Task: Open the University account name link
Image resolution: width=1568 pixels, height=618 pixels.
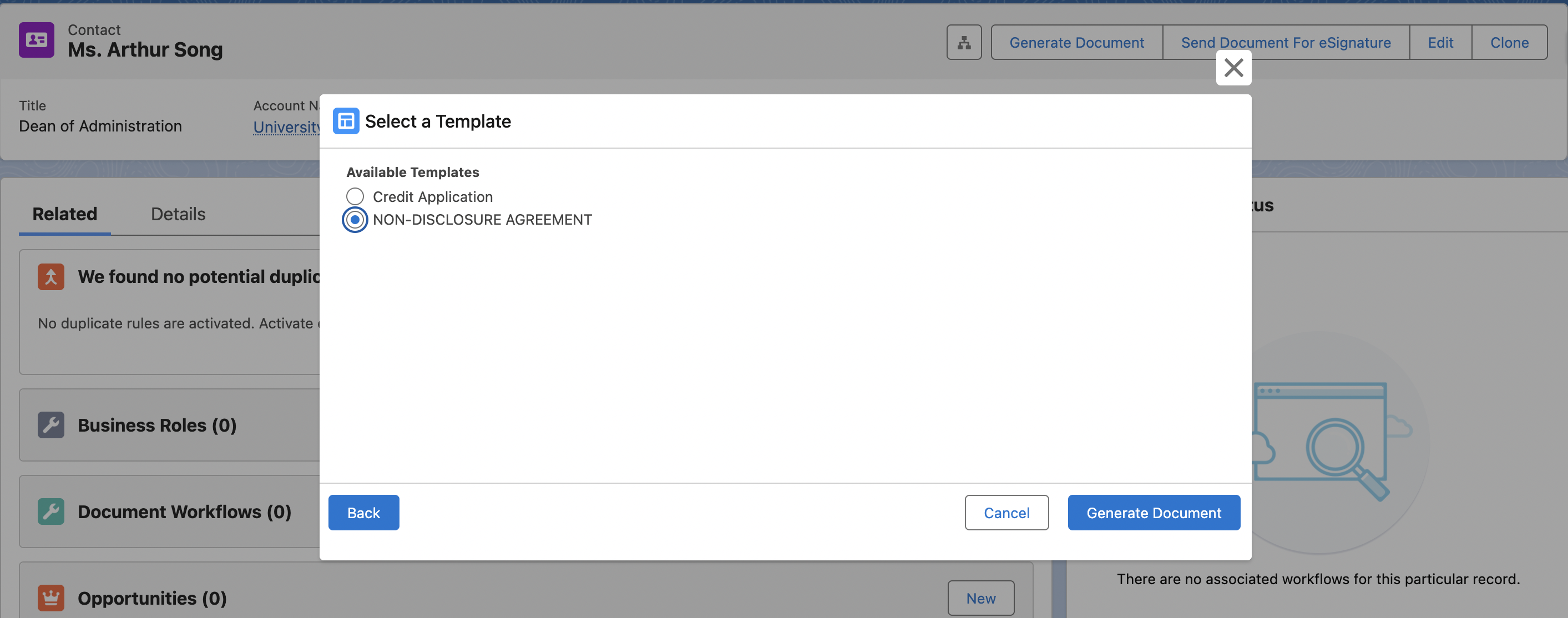Action: pyautogui.click(x=286, y=126)
